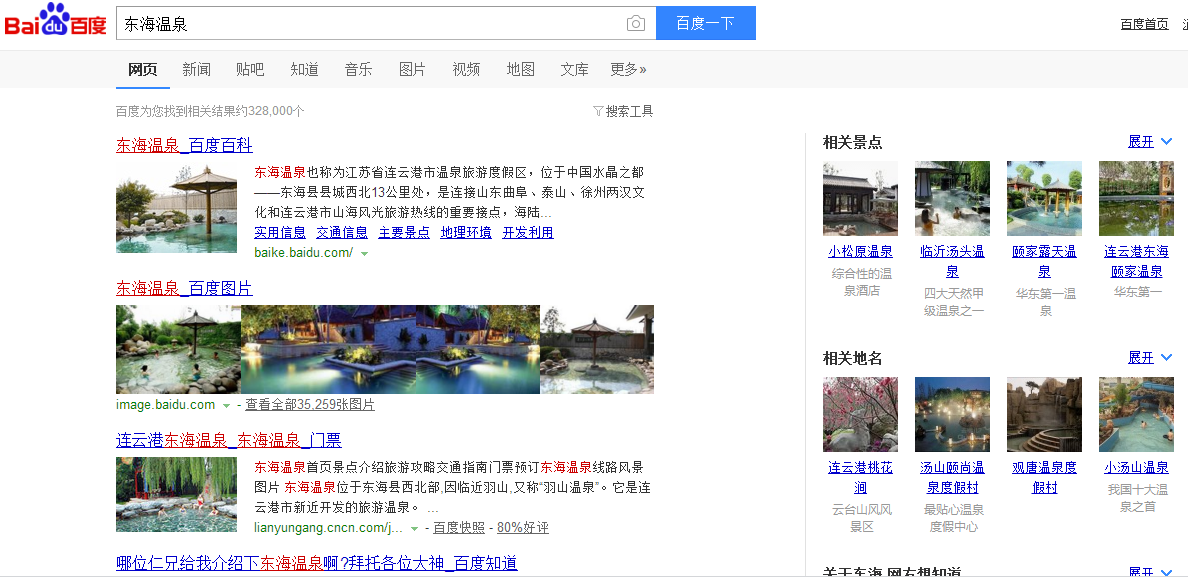Viewport: 1188px width, 577px height.
Task: Open the 连云港东海顾家温泉 link
Action: coord(1136,261)
